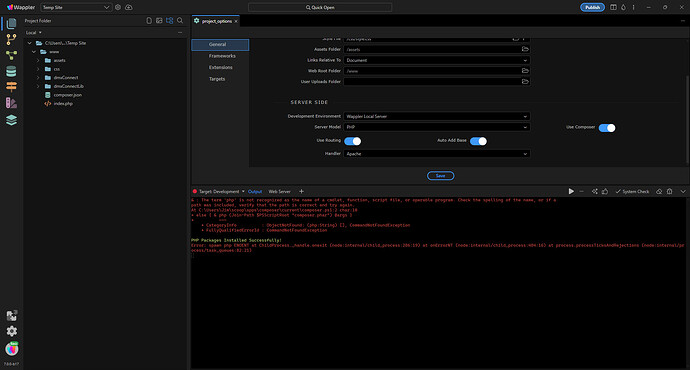Open the Server Model PHP dropdown
This screenshot has height=370, width=690.
click(x=437, y=127)
